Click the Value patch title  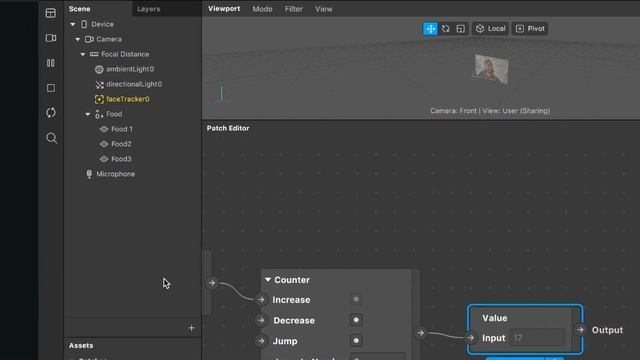click(495, 318)
